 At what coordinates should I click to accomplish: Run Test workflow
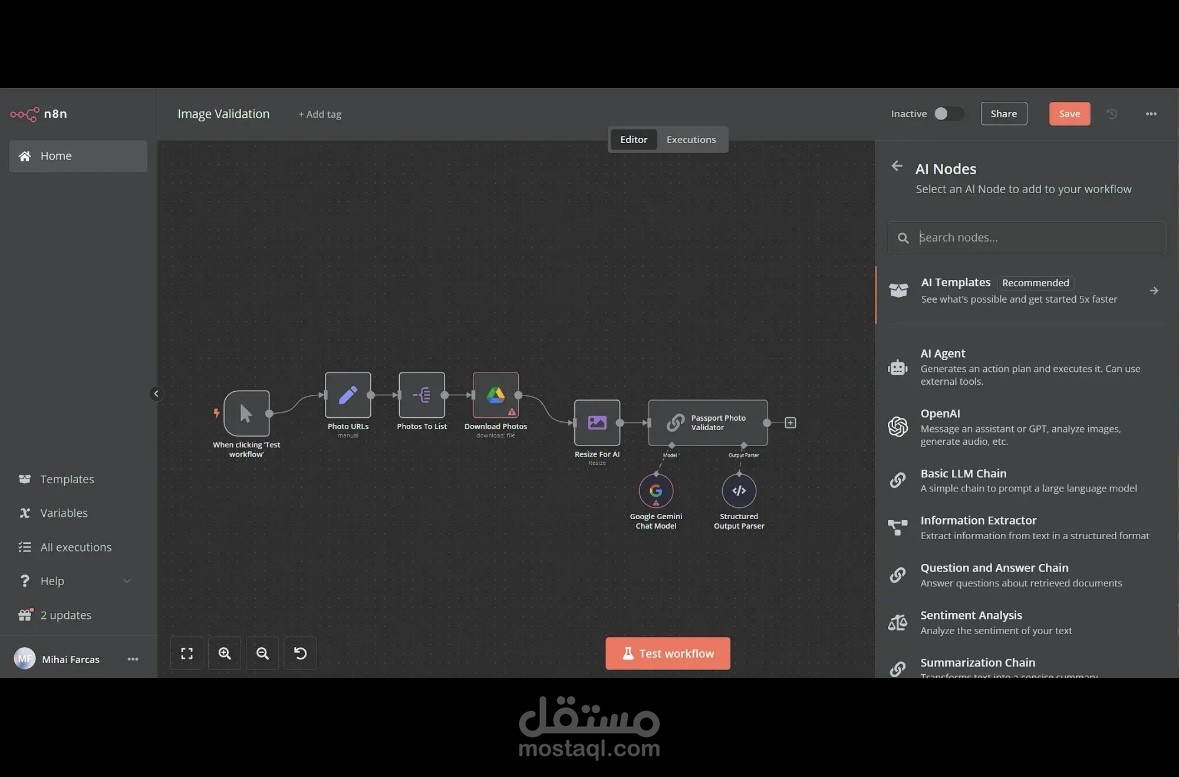(668, 654)
